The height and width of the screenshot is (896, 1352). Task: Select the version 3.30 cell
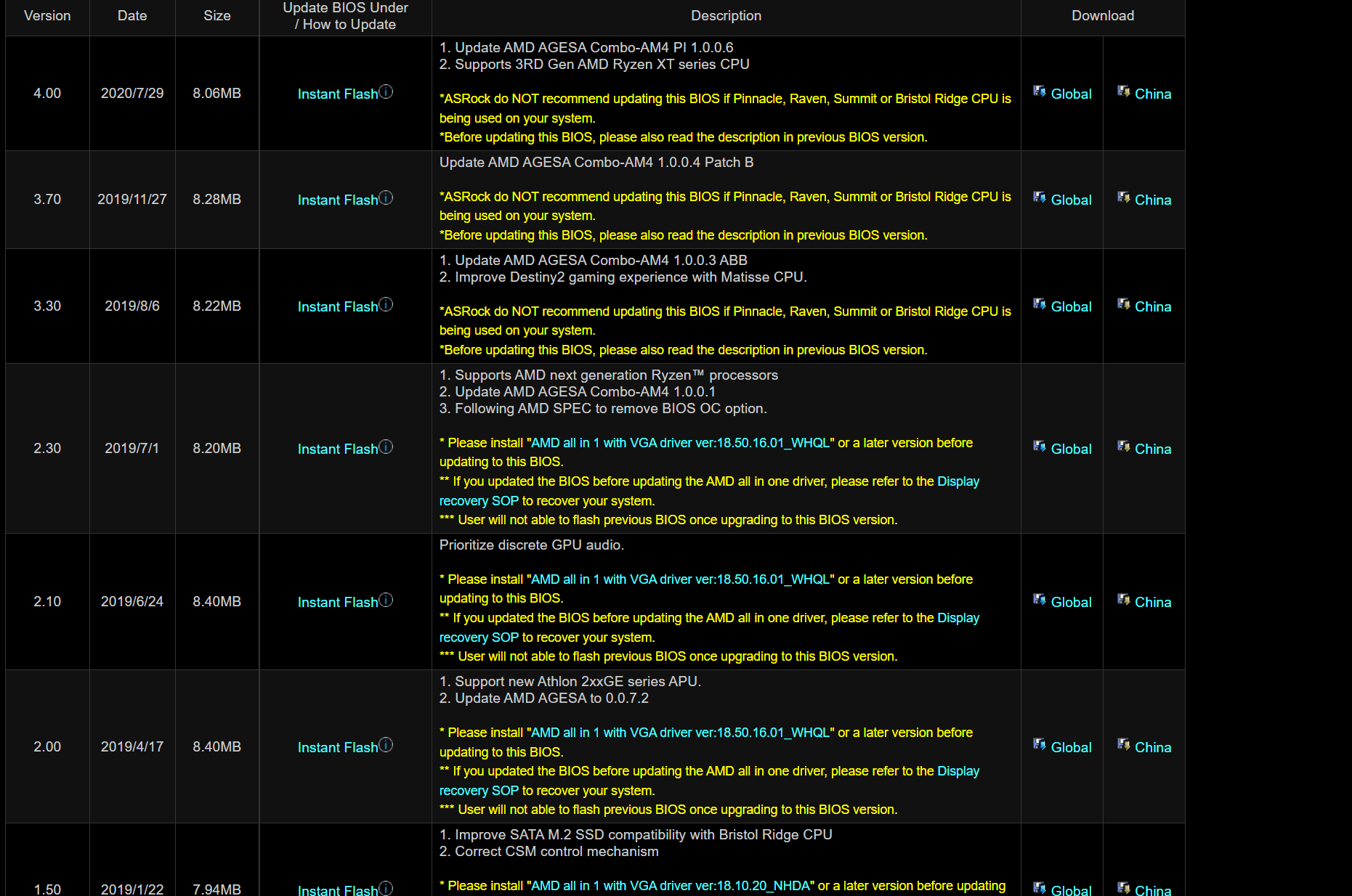pos(47,306)
